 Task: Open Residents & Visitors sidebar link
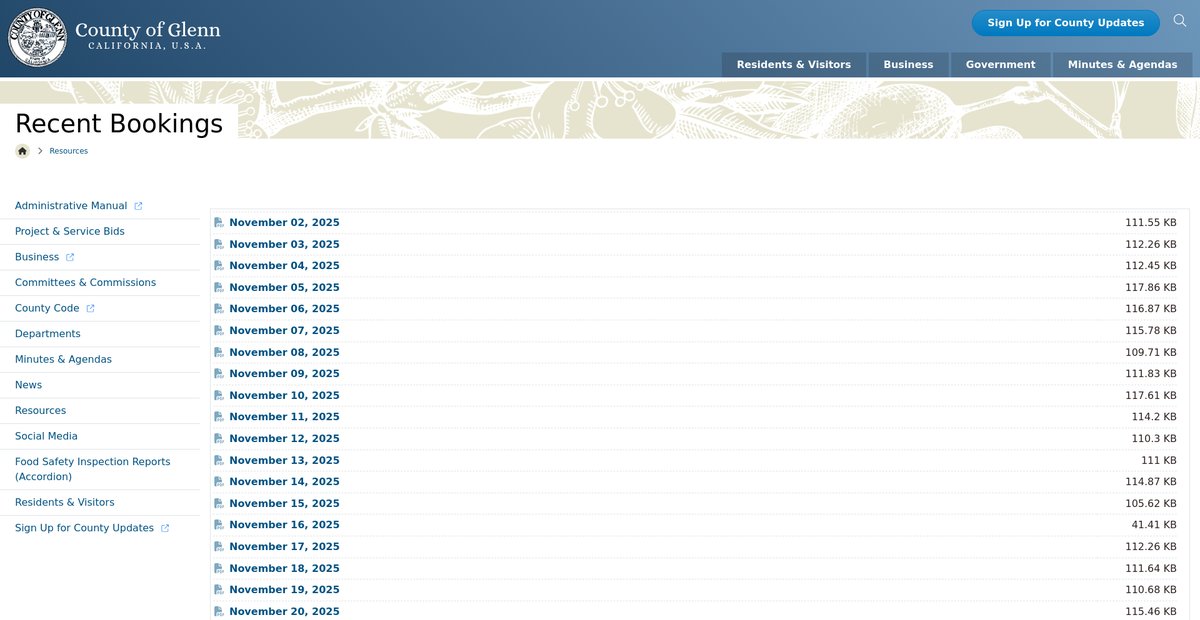pyautogui.click(x=64, y=503)
